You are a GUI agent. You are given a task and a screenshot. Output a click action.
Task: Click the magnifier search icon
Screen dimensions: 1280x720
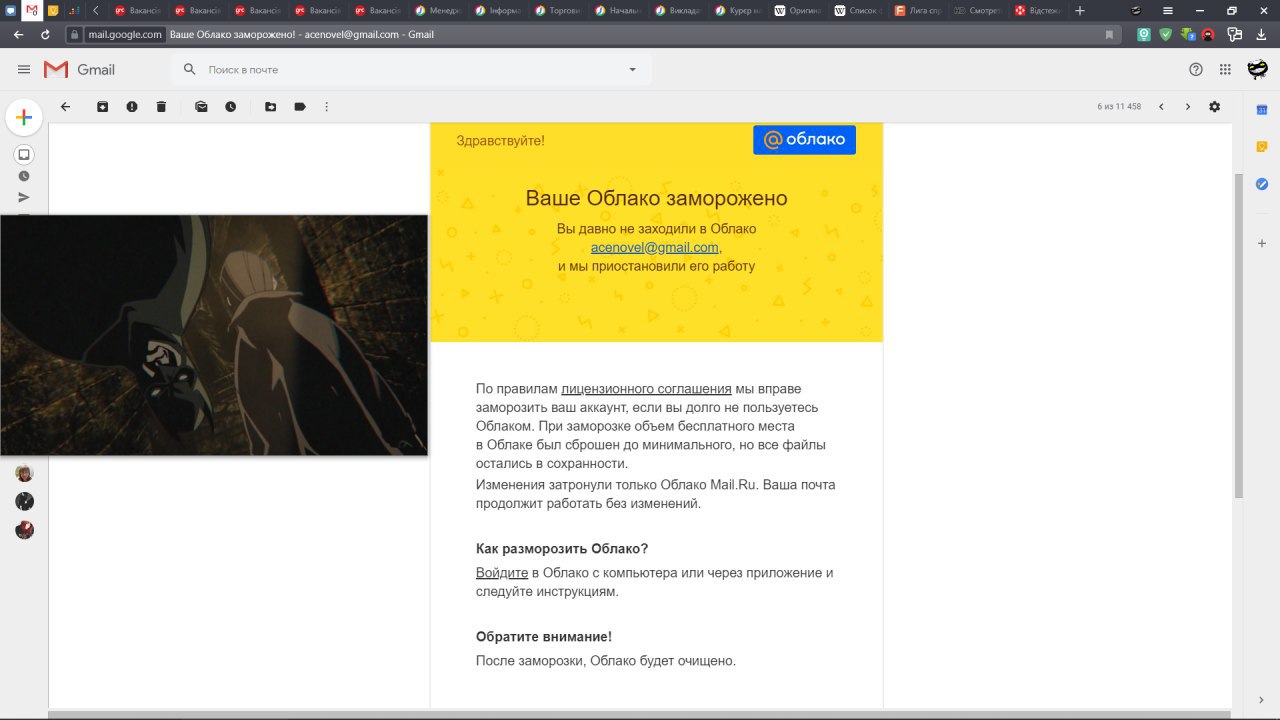pyautogui.click(x=190, y=69)
